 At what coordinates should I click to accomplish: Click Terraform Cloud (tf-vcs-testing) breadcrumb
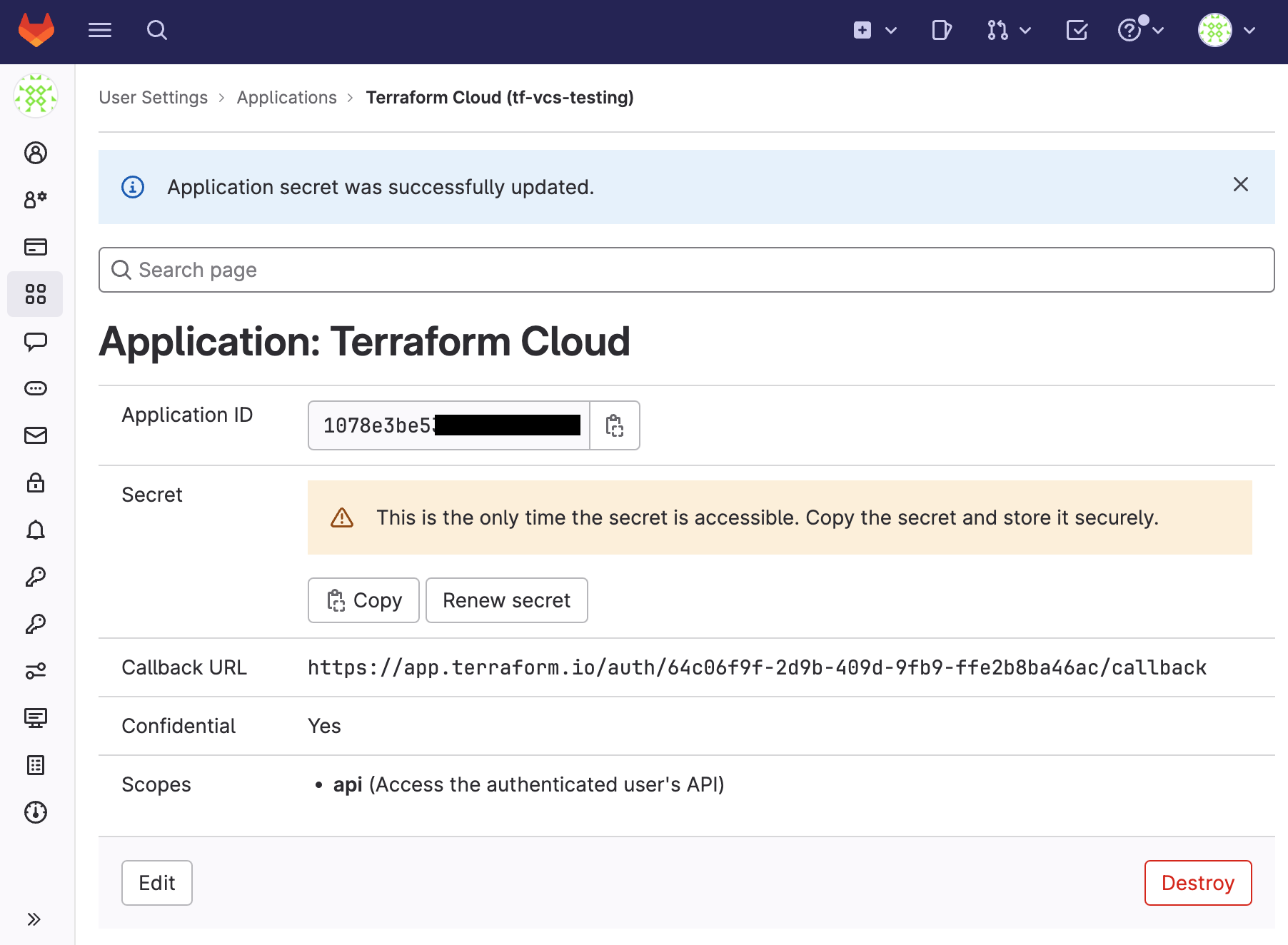(500, 97)
